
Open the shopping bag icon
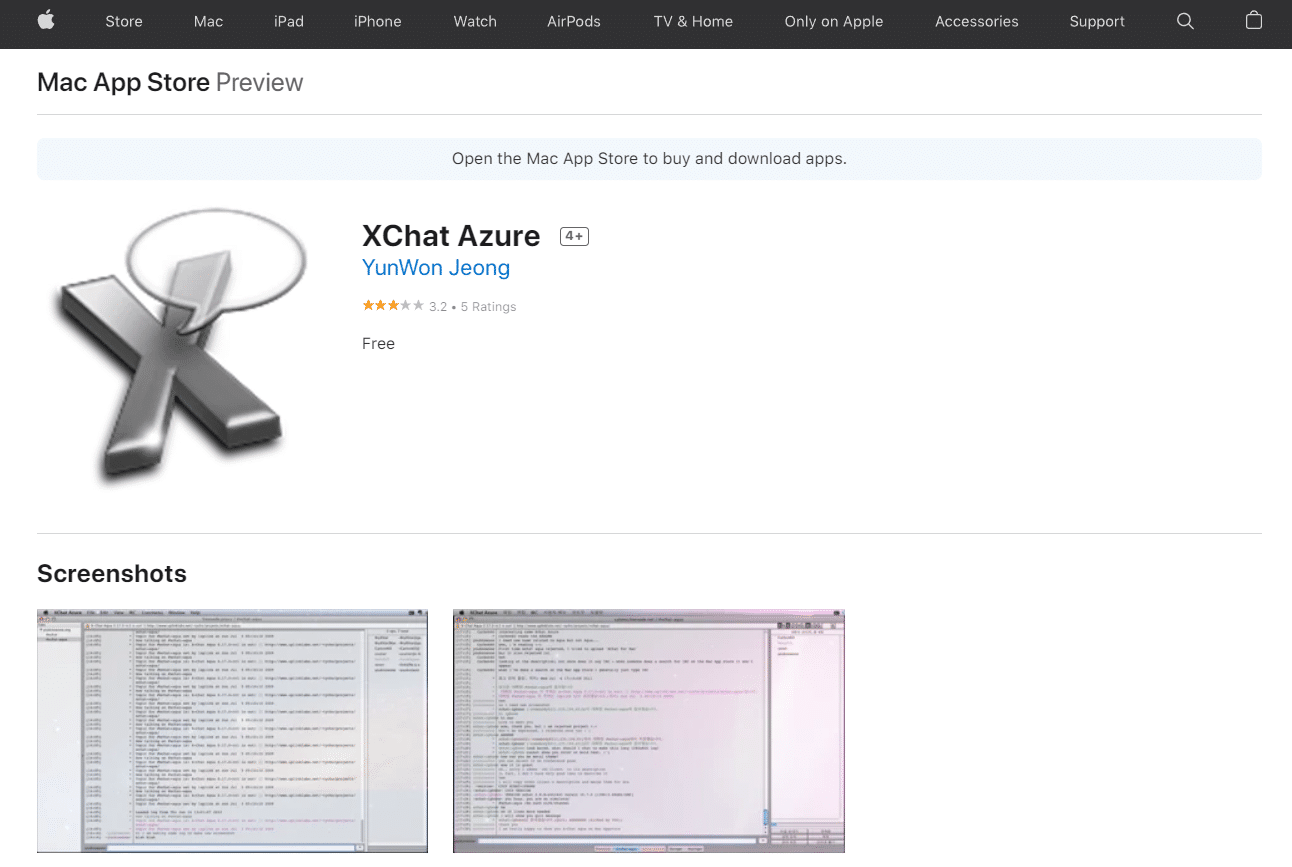(1253, 21)
